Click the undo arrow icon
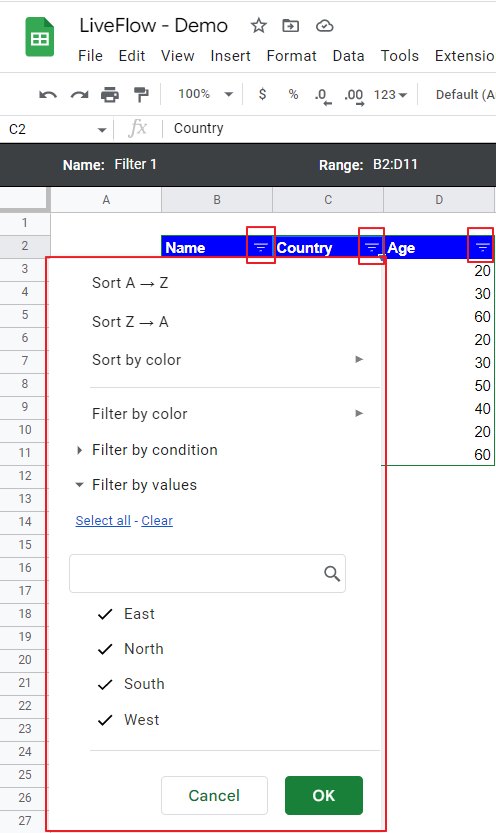496x833 pixels. pos(48,95)
